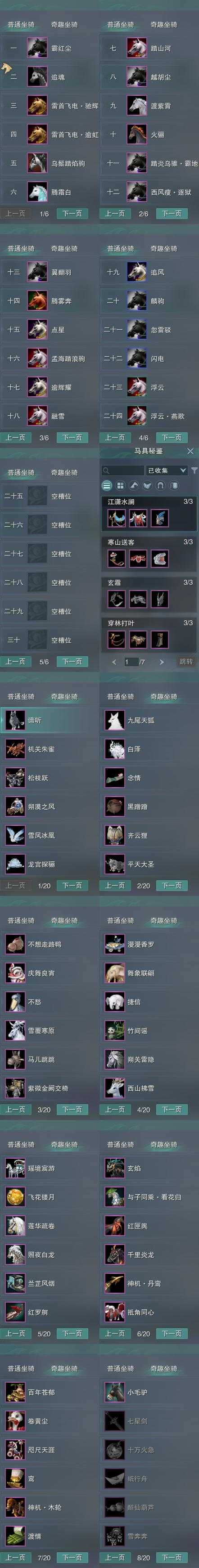
Task: Switch 马具秘鉴 to grid view
Action: (121, 486)
